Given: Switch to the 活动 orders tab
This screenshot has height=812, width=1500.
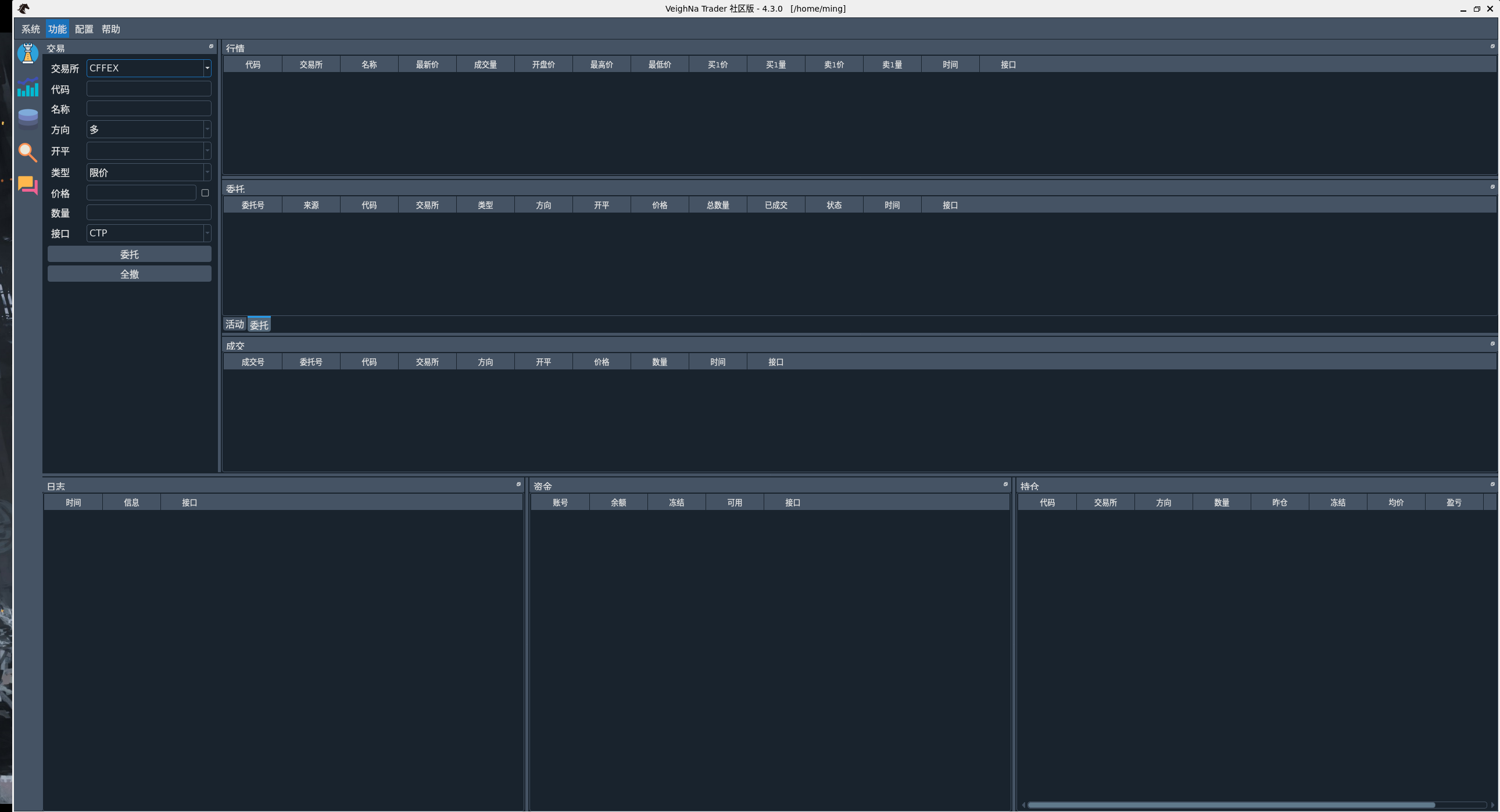Looking at the screenshot, I should click(x=235, y=324).
